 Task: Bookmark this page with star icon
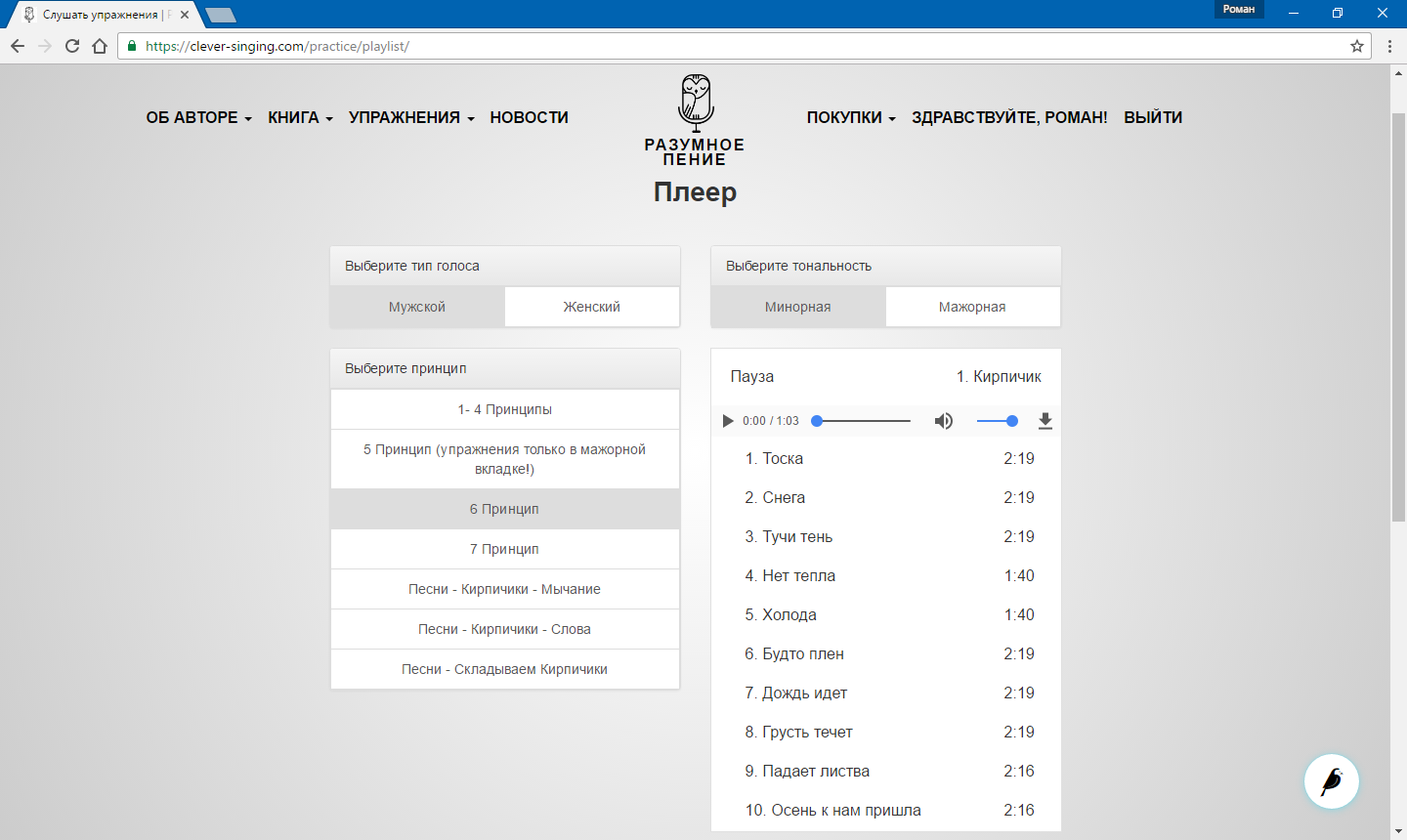pos(1357,46)
